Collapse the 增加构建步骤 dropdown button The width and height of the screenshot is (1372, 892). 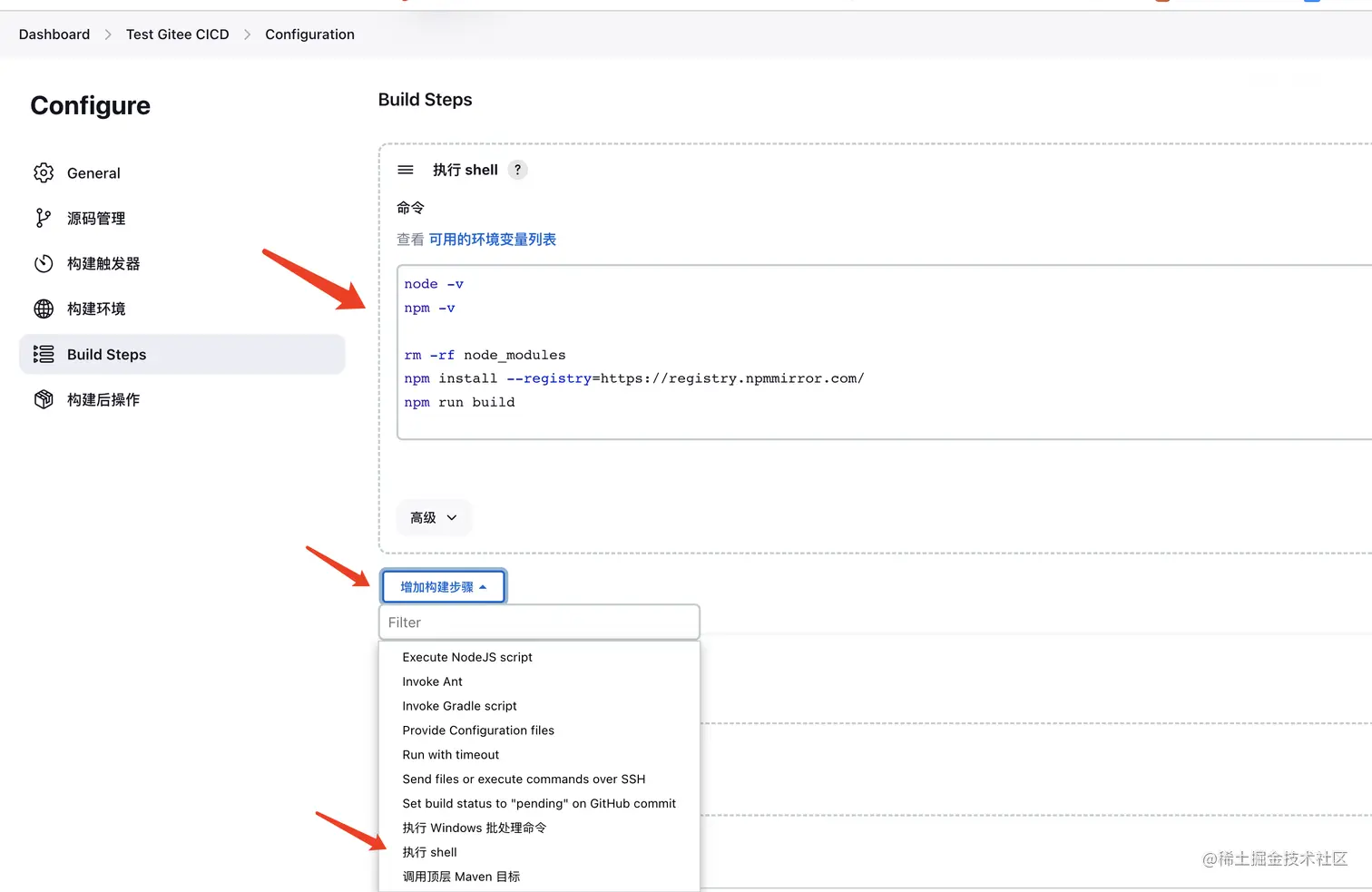[x=443, y=587]
